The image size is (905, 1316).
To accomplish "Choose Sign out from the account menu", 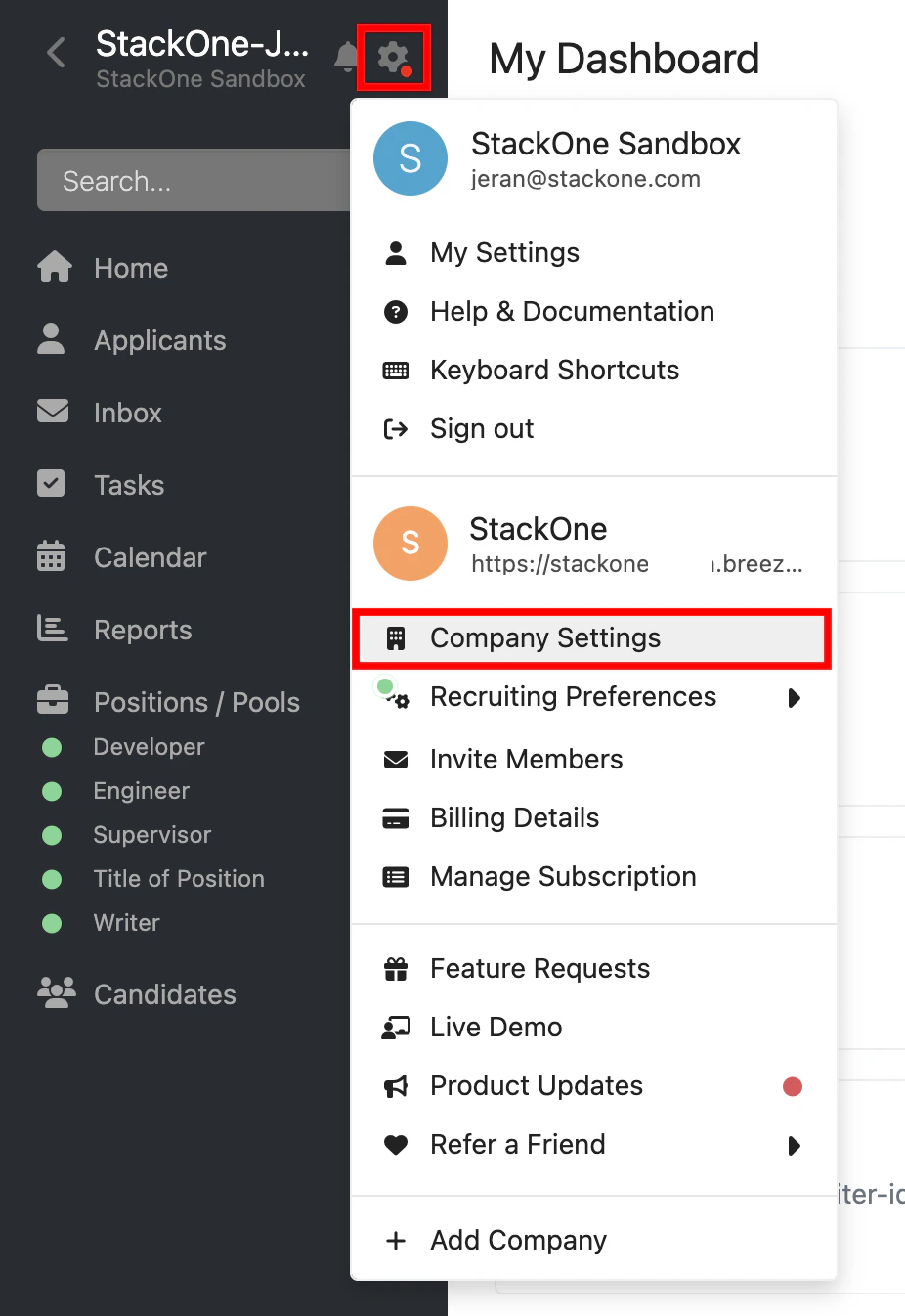I will pyautogui.click(x=481, y=428).
